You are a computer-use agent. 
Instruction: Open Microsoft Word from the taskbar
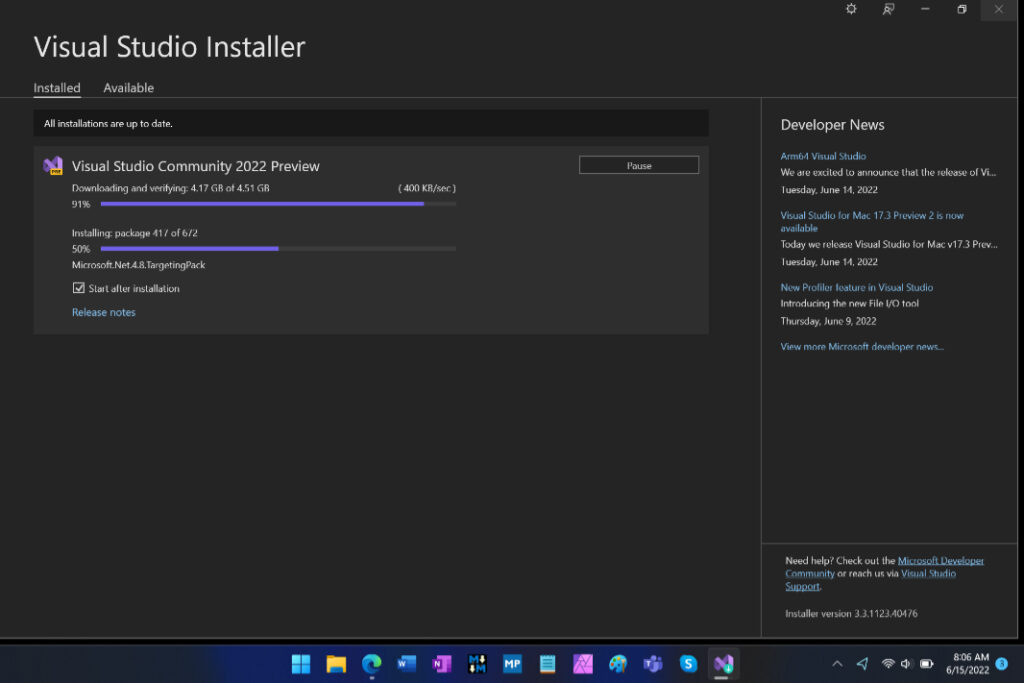(406, 663)
